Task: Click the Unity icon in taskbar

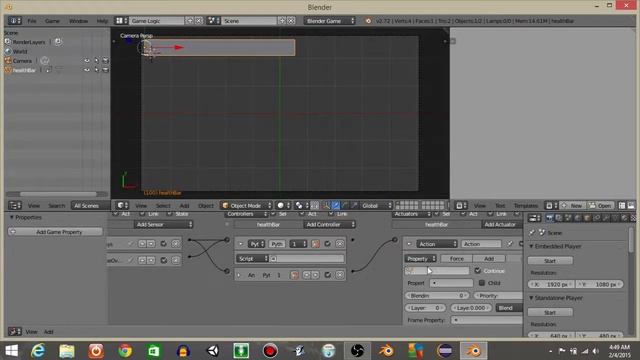Action: tap(213, 351)
